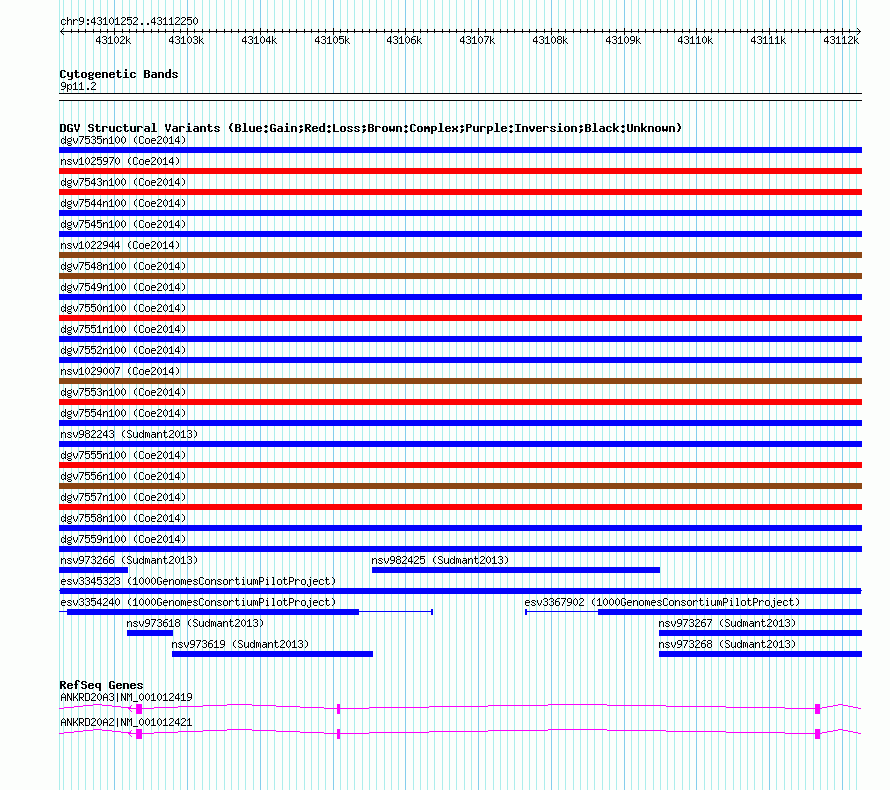Click the esv3345323 1000Genomes label
890x790 pixels.
point(198,581)
